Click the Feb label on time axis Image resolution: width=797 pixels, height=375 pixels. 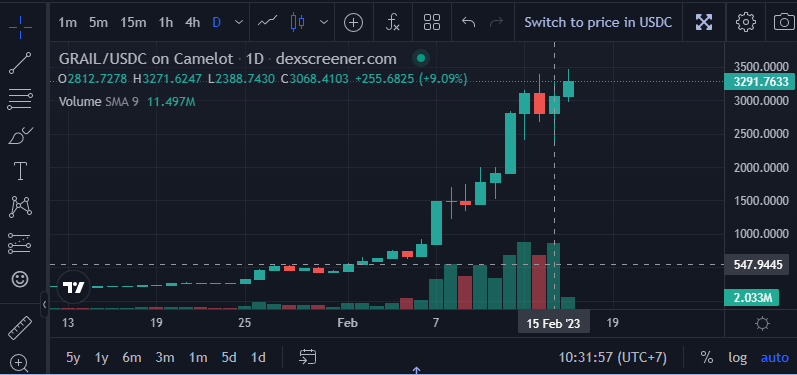(x=347, y=323)
